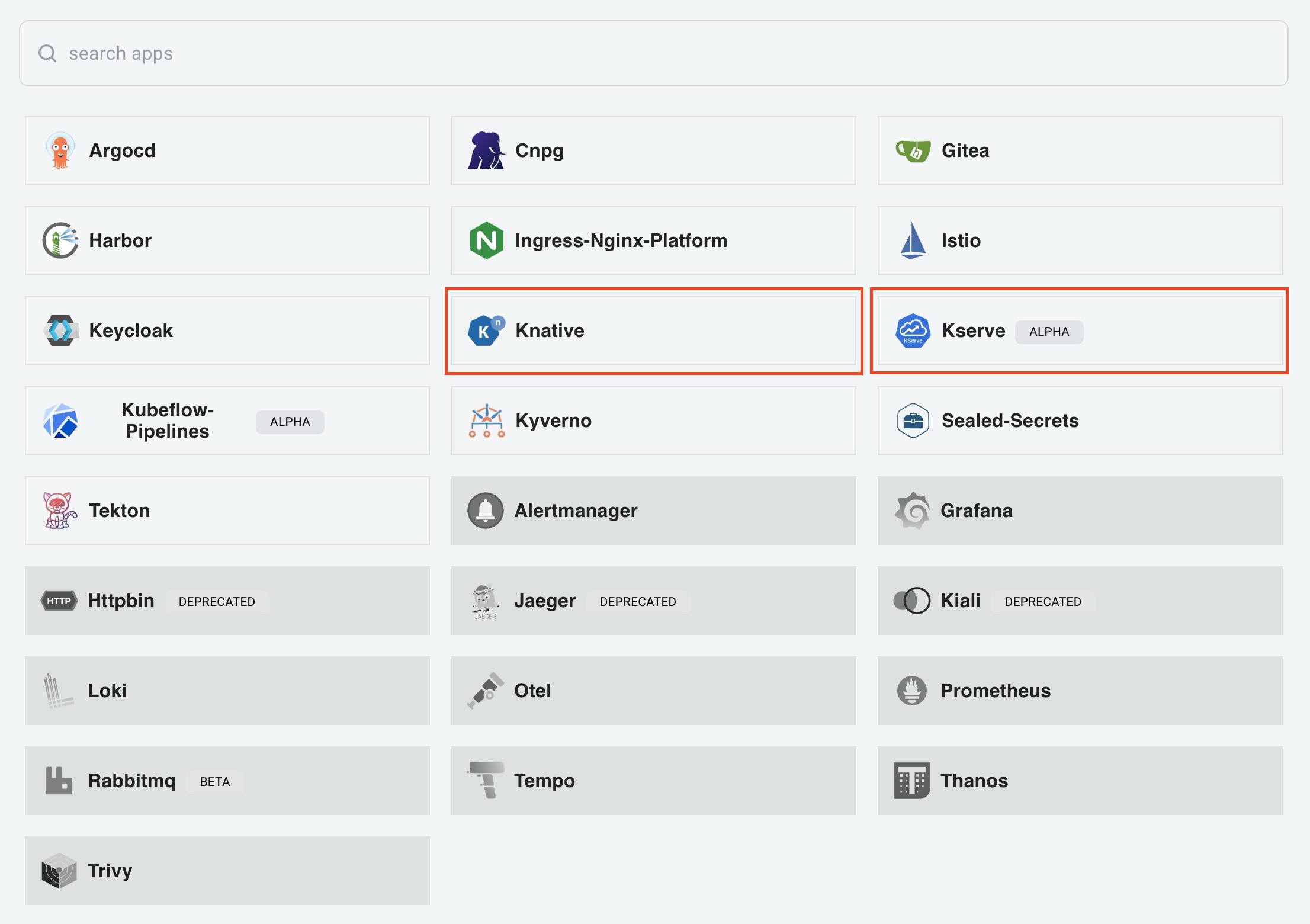Select the Knative hexagon icon

[x=486, y=330]
